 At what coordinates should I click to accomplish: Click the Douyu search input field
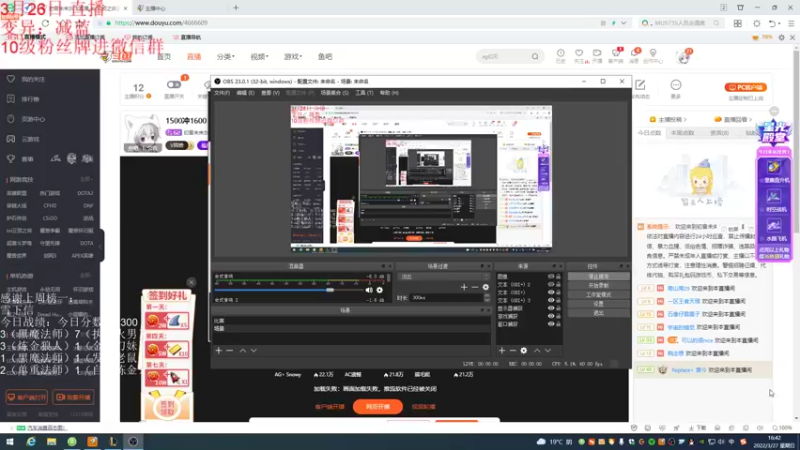pyautogui.click(x=503, y=57)
